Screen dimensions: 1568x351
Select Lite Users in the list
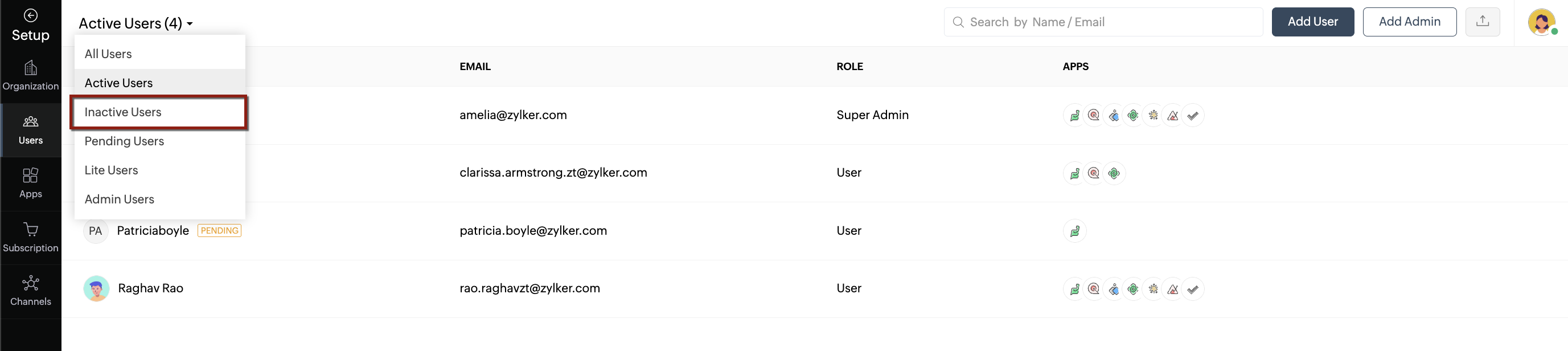click(112, 170)
